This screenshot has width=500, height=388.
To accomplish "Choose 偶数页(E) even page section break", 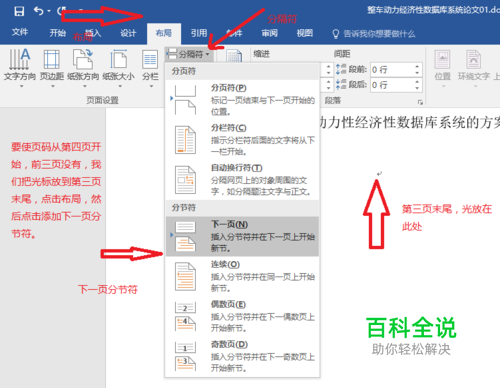I will pos(242,316).
